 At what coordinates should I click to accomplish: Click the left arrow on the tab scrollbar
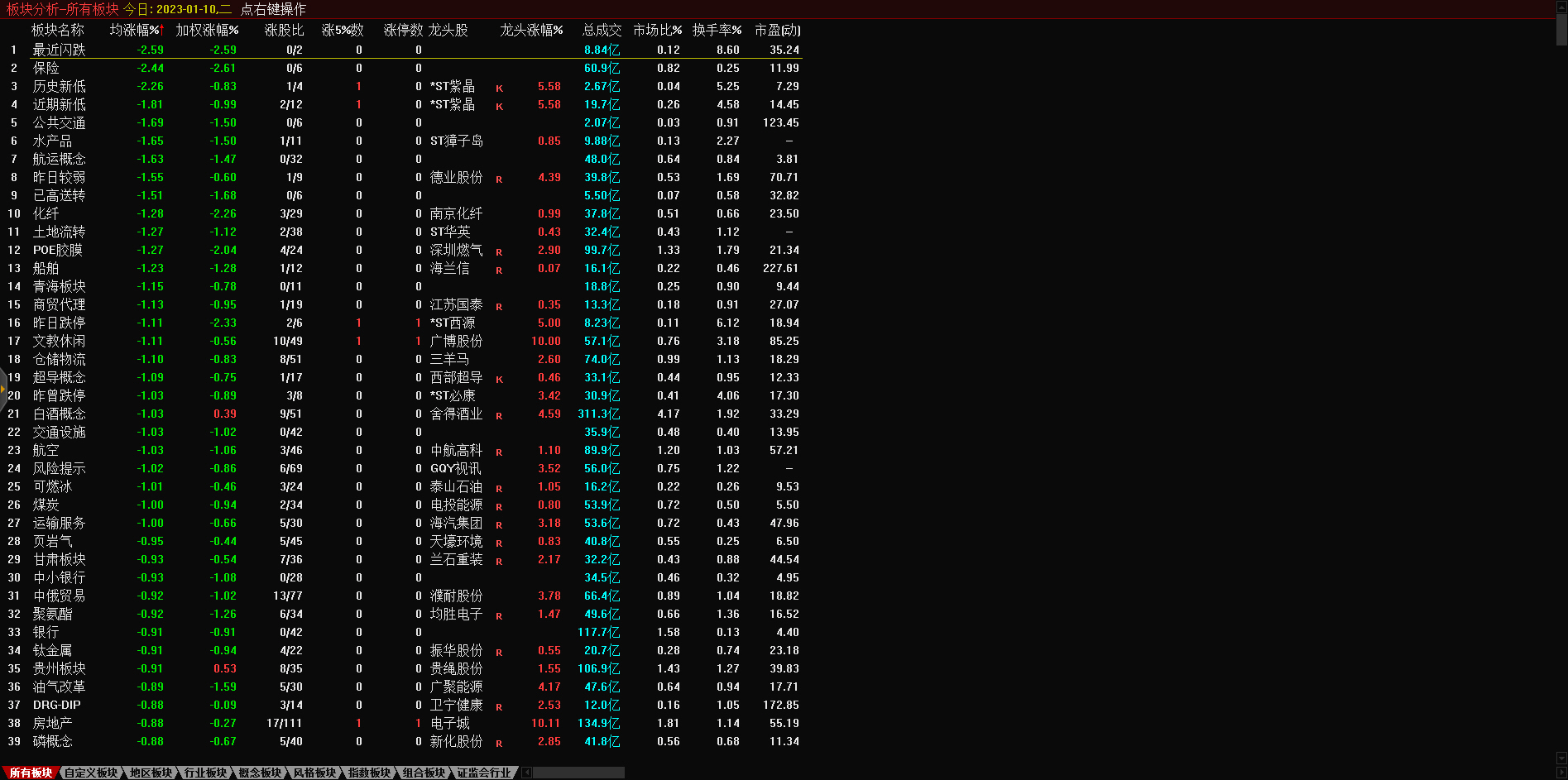[526, 773]
